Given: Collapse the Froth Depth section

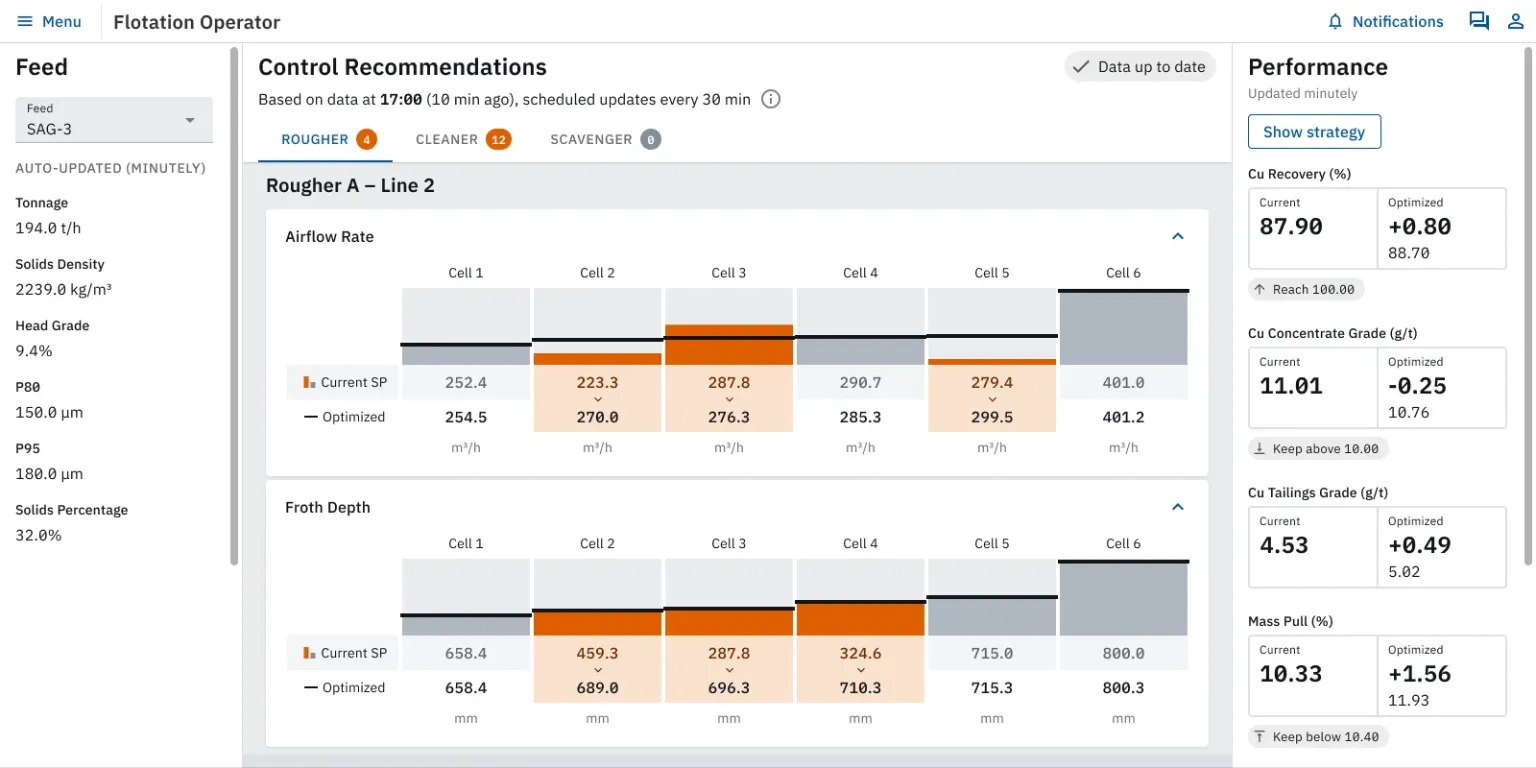Looking at the screenshot, I should tap(1177, 507).
